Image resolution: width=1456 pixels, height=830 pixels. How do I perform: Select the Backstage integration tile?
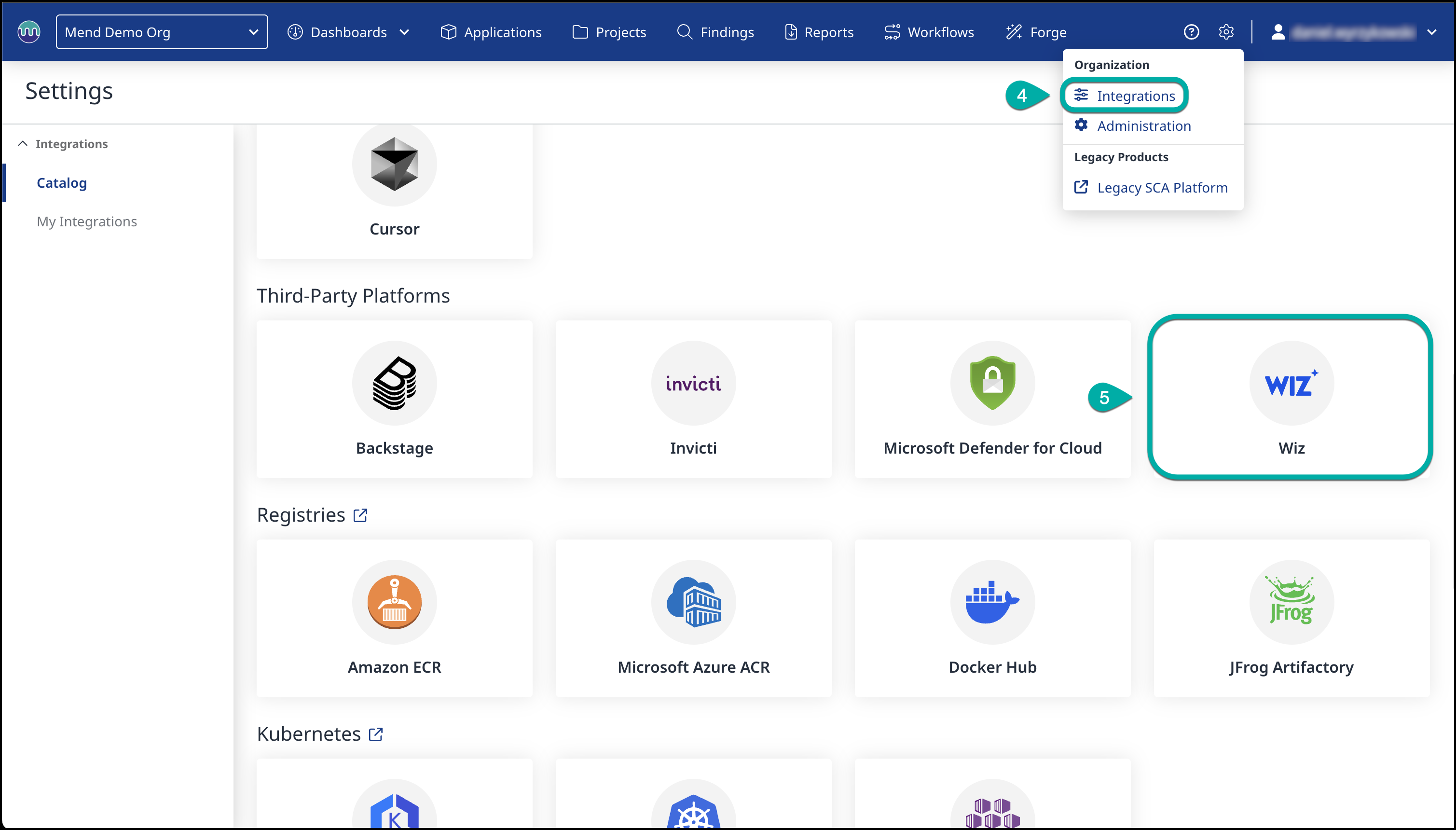tap(394, 399)
